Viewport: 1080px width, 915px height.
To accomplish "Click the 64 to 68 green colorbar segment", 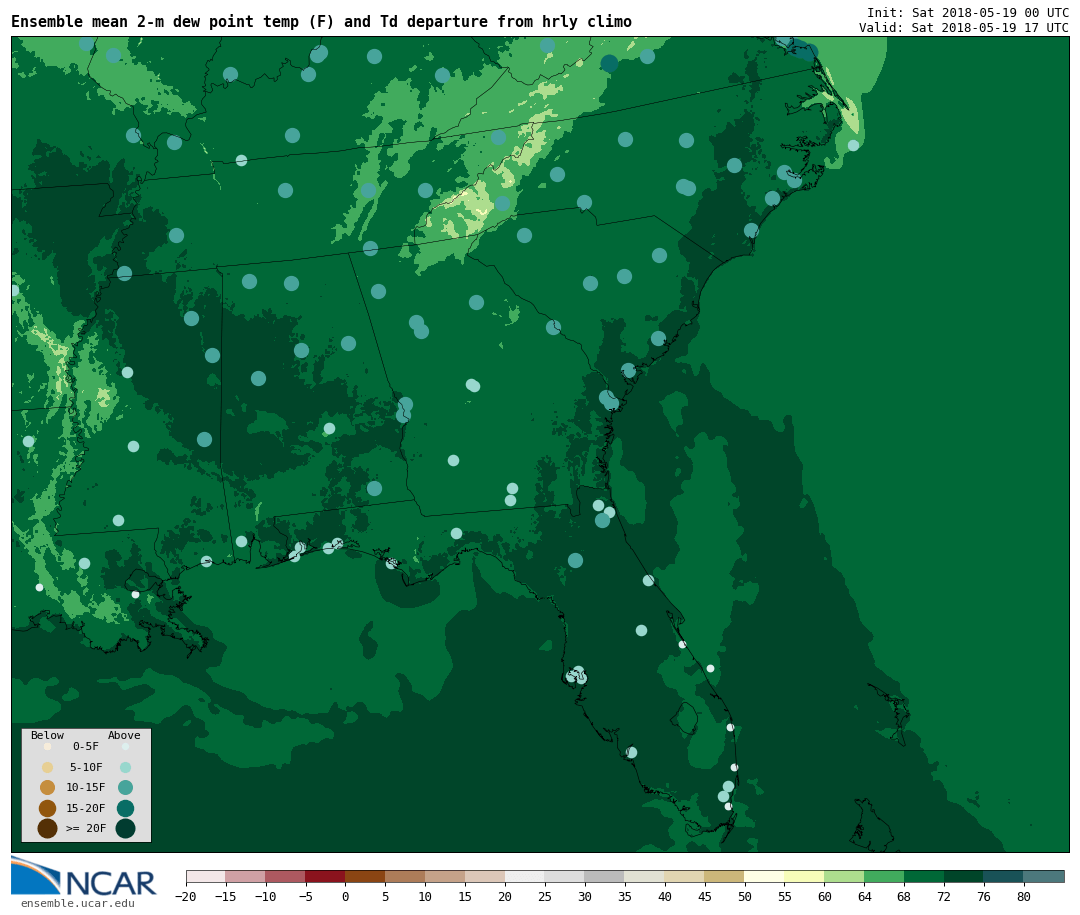I will (884, 876).
